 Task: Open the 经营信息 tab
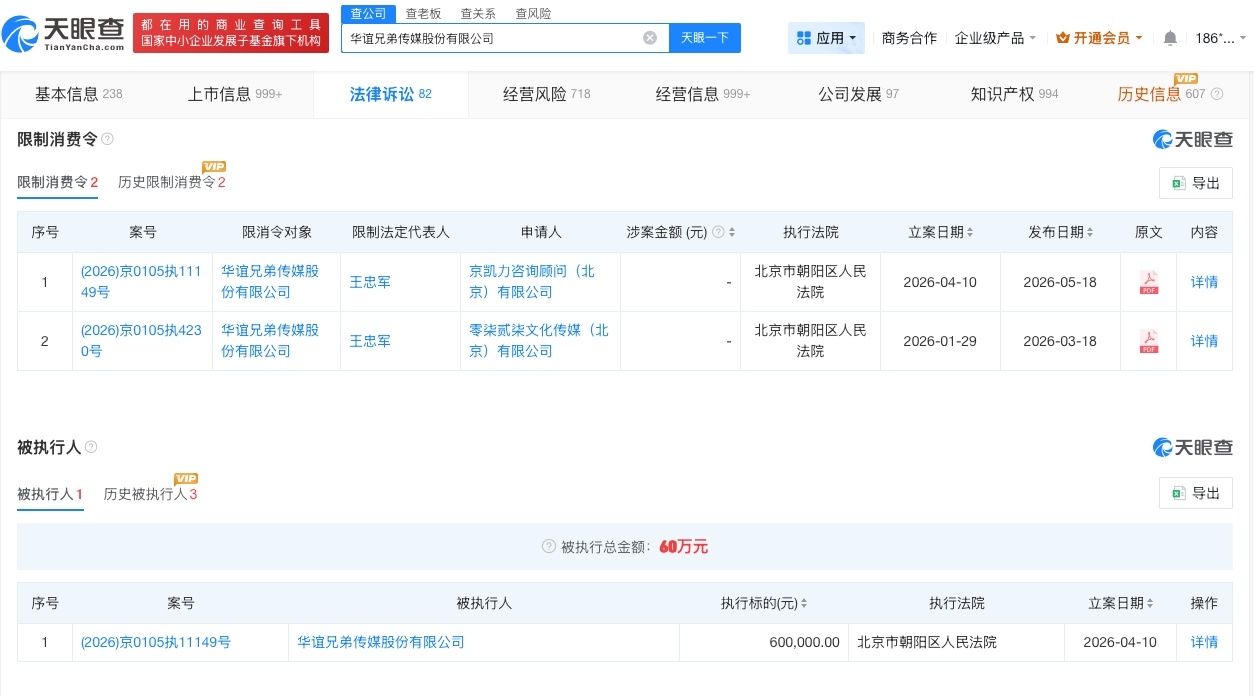click(703, 94)
